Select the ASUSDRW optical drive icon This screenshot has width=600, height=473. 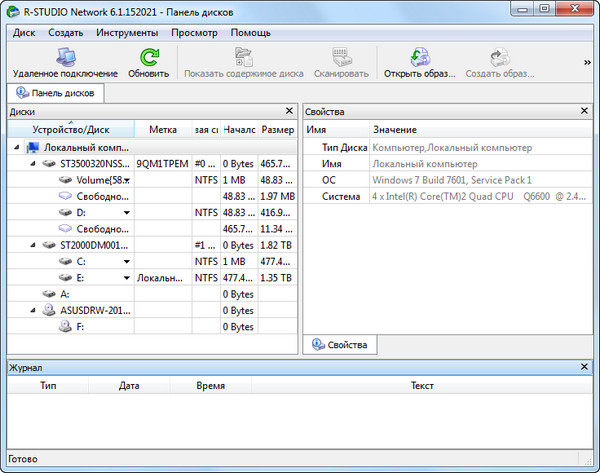pos(49,310)
